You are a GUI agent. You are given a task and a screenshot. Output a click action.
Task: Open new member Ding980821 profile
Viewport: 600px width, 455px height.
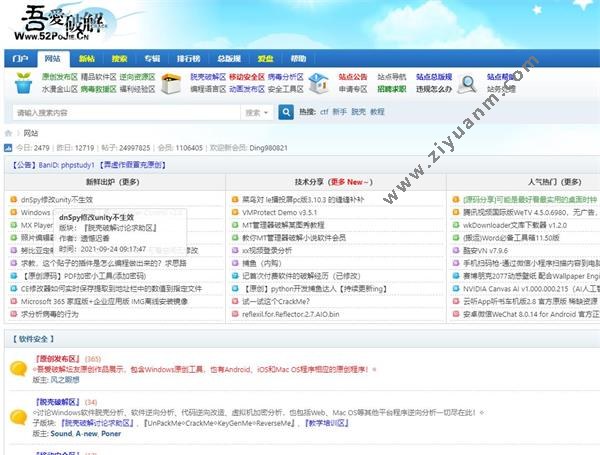pyautogui.click(x=268, y=148)
